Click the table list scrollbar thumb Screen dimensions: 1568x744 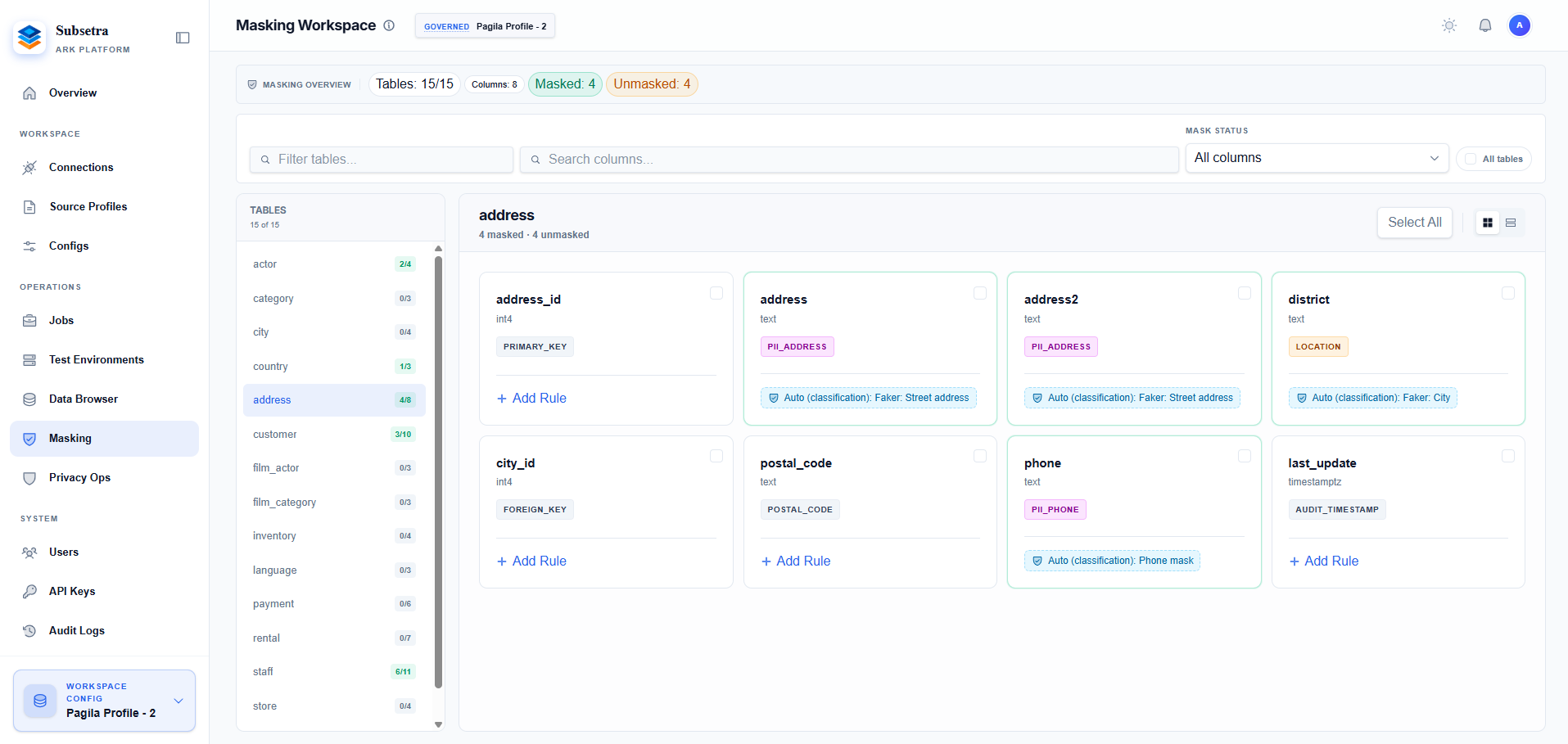tap(438, 471)
